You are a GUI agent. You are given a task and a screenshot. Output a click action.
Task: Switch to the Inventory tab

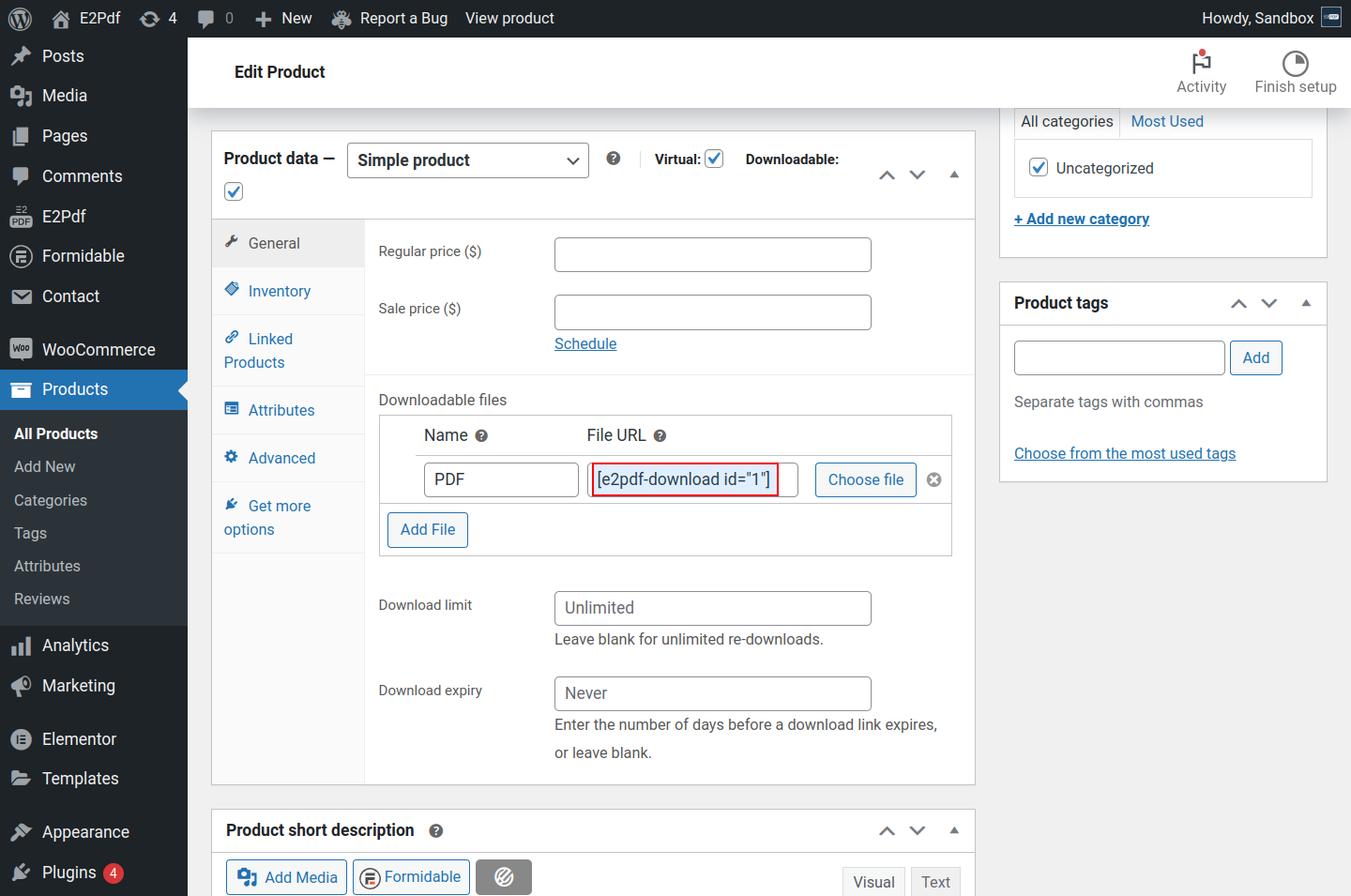tap(279, 291)
